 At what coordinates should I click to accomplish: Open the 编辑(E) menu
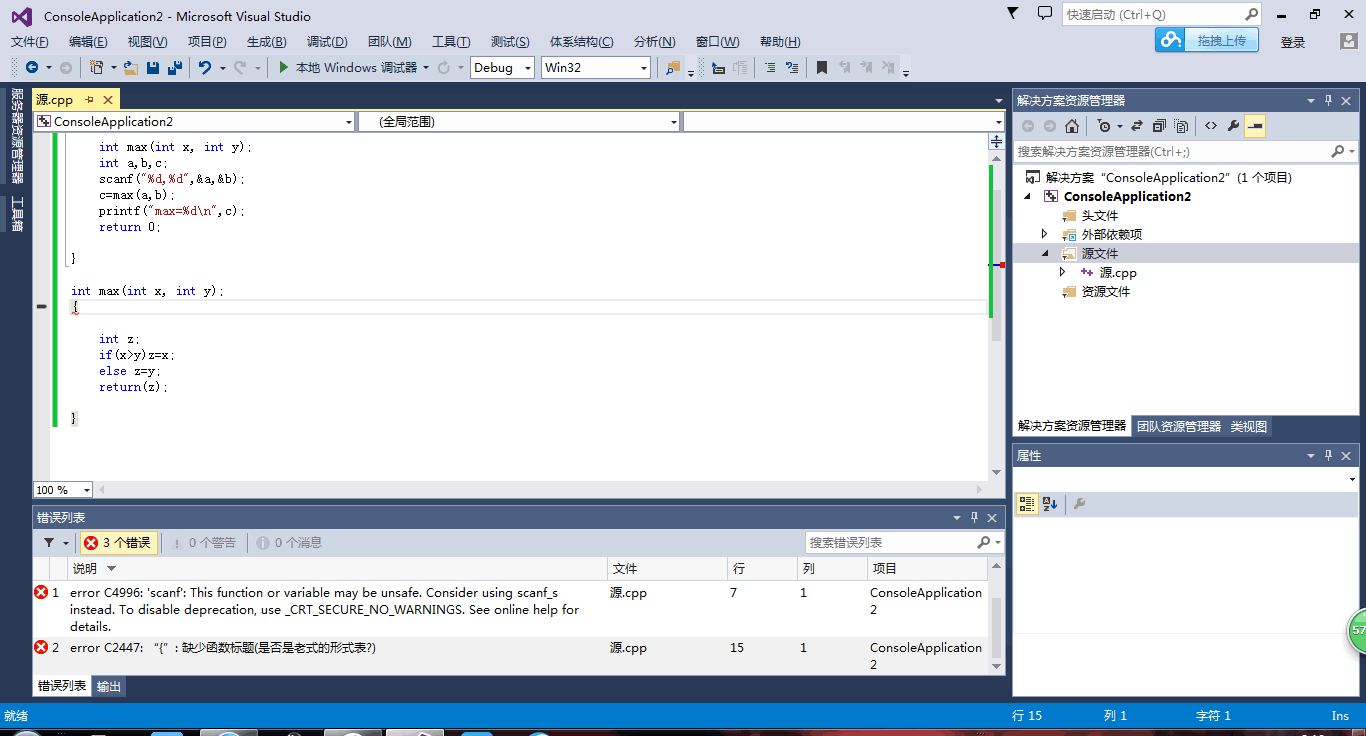(88, 41)
